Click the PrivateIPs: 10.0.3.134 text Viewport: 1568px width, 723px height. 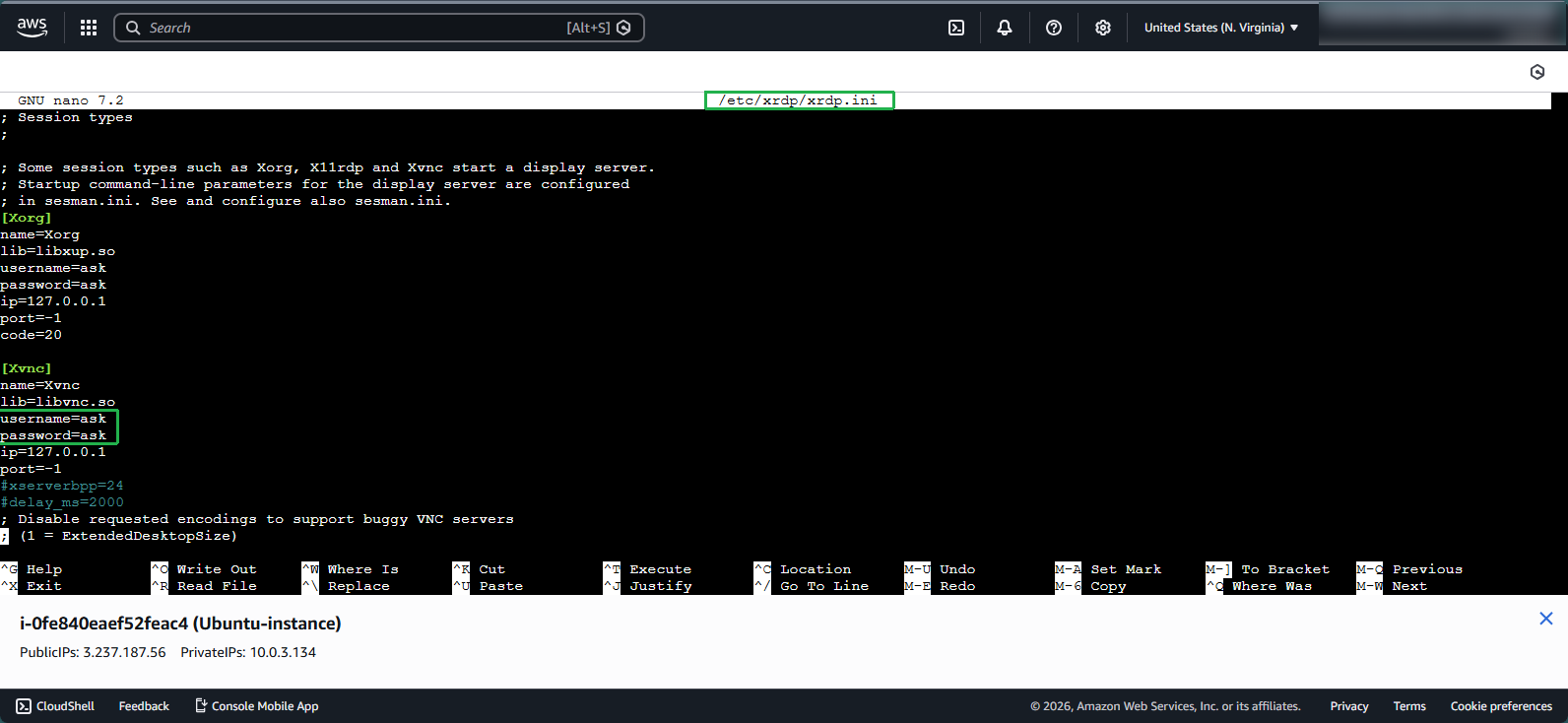[248, 652]
